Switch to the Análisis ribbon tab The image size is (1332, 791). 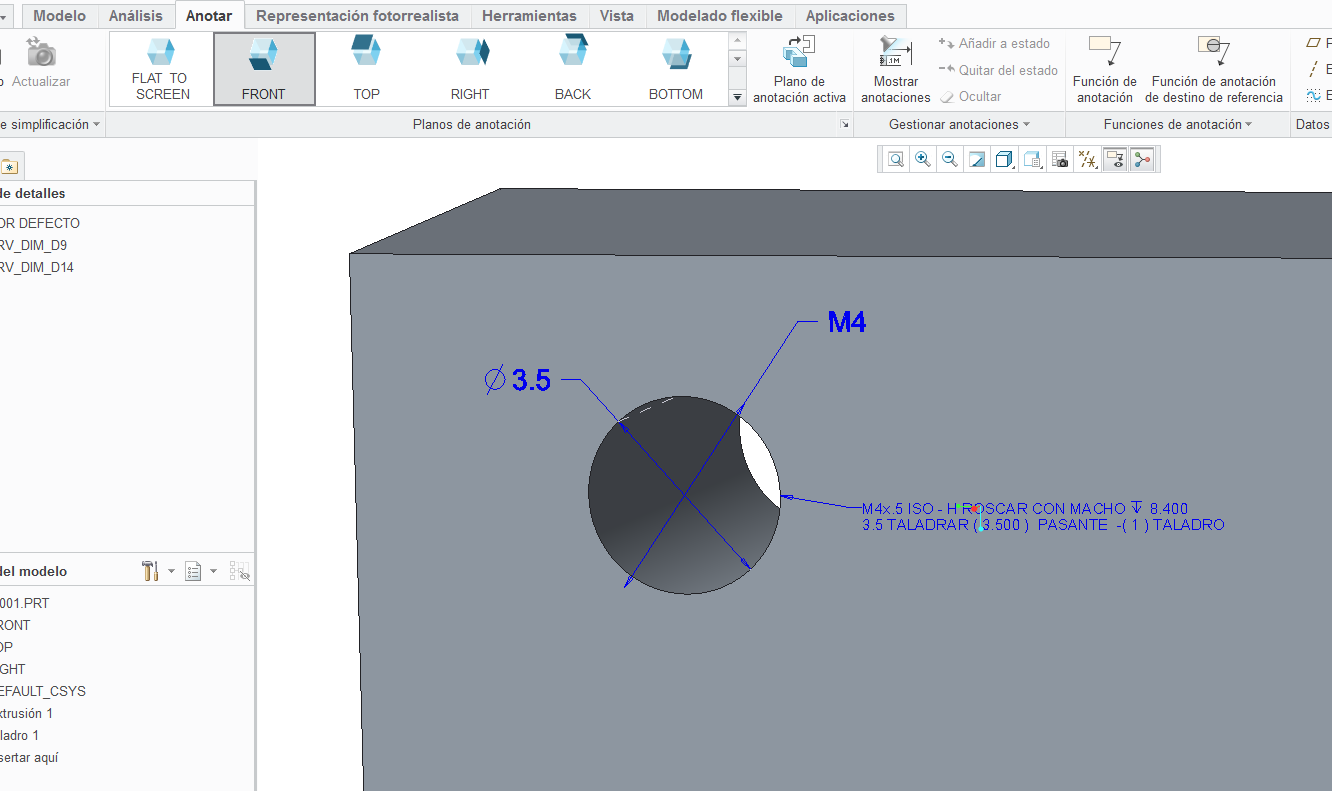[x=136, y=16]
